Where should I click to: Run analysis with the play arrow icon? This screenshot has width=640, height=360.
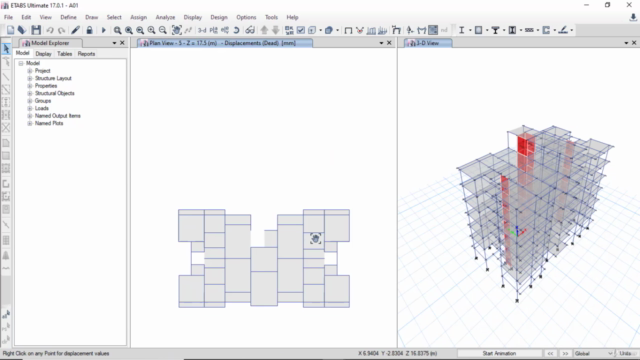[103, 30]
